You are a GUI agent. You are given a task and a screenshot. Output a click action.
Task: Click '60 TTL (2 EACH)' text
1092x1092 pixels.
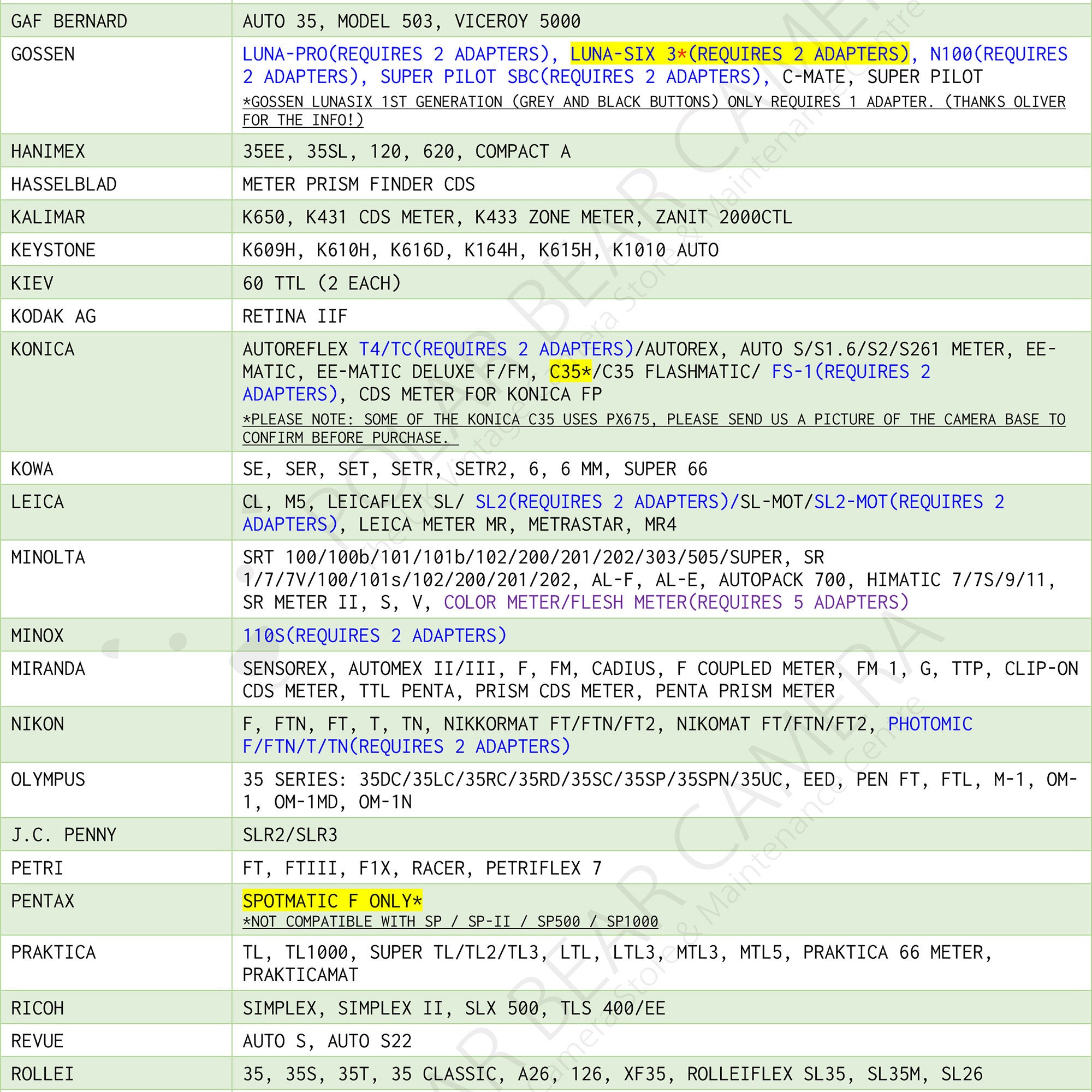coord(322,283)
